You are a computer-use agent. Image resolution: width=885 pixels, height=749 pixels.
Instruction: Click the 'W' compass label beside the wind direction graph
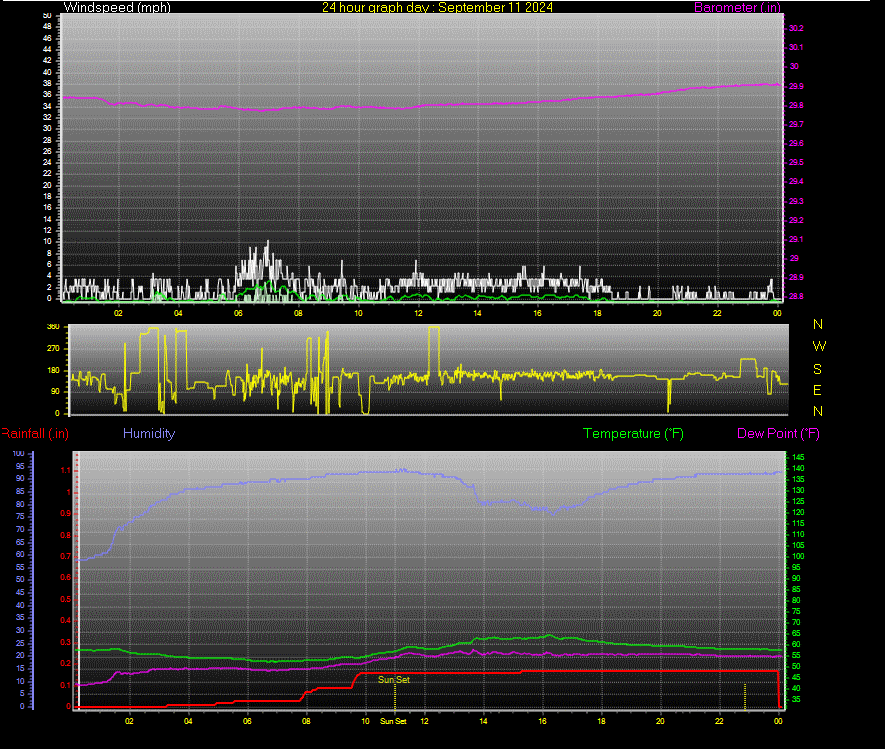point(819,347)
